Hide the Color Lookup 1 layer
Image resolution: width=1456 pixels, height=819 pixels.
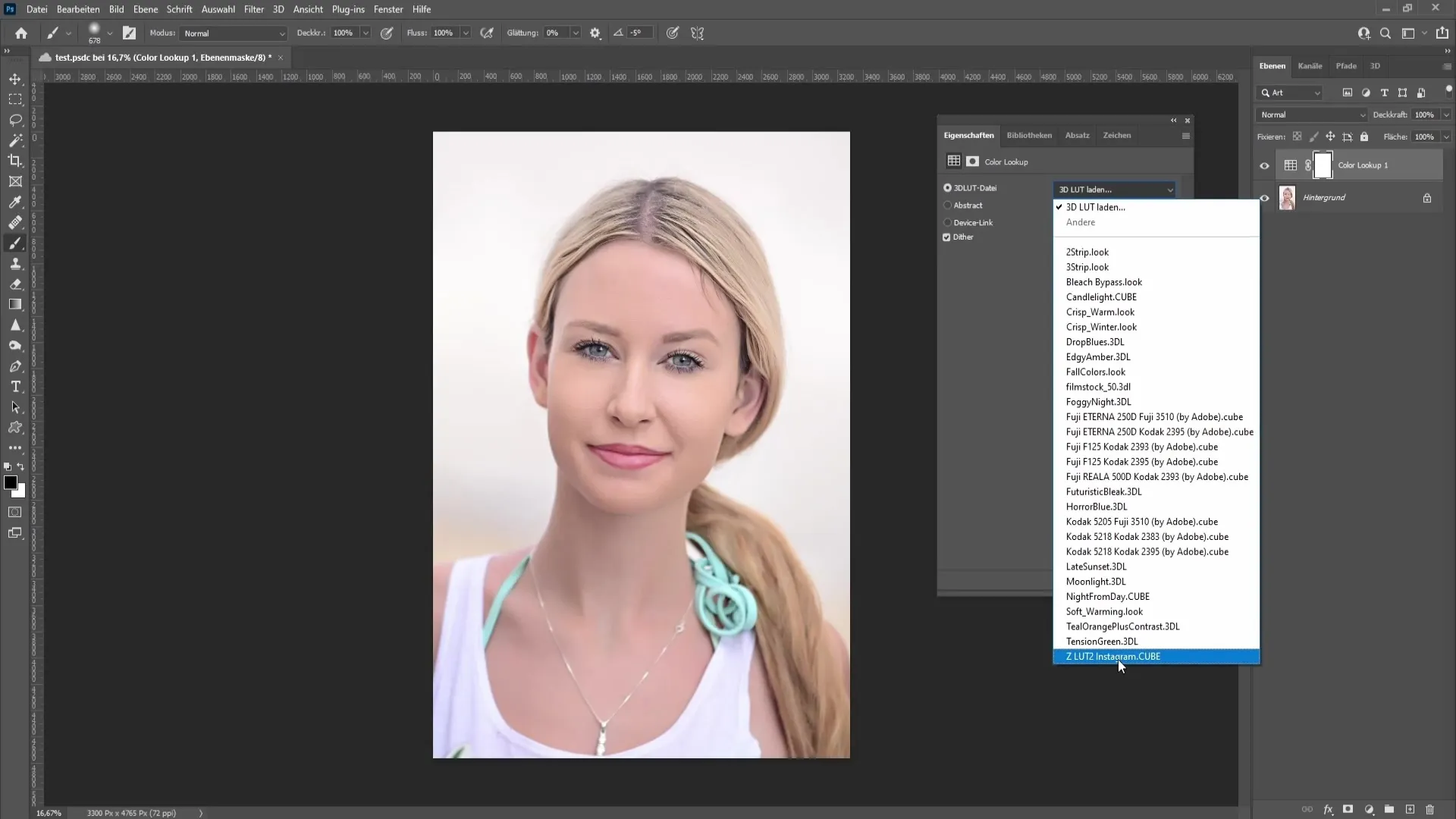click(x=1264, y=165)
